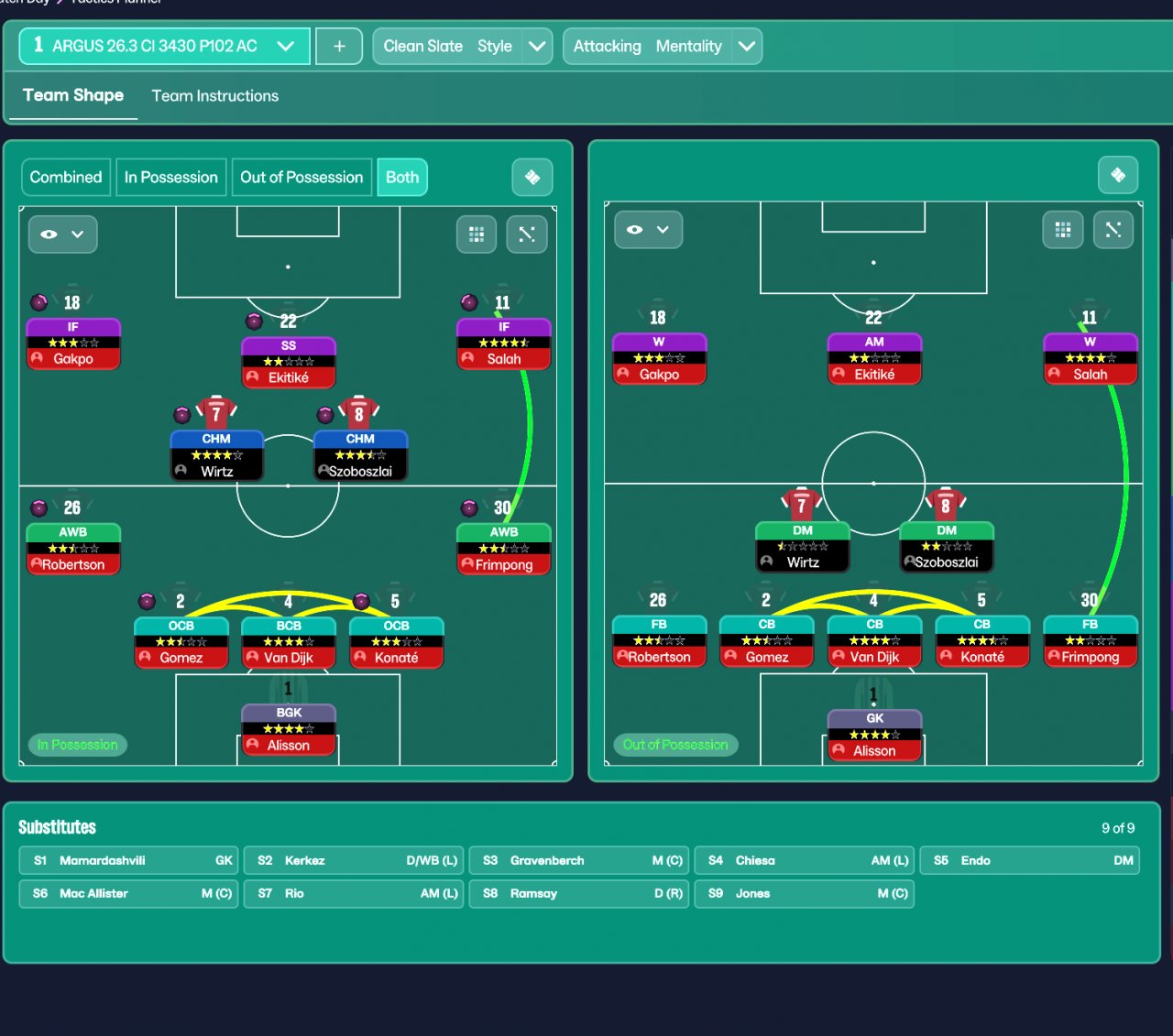This screenshot has height=1036, width=1173.
Task: Expand the Clean Slate Style dropdown
Action: [x=463, y=46]
